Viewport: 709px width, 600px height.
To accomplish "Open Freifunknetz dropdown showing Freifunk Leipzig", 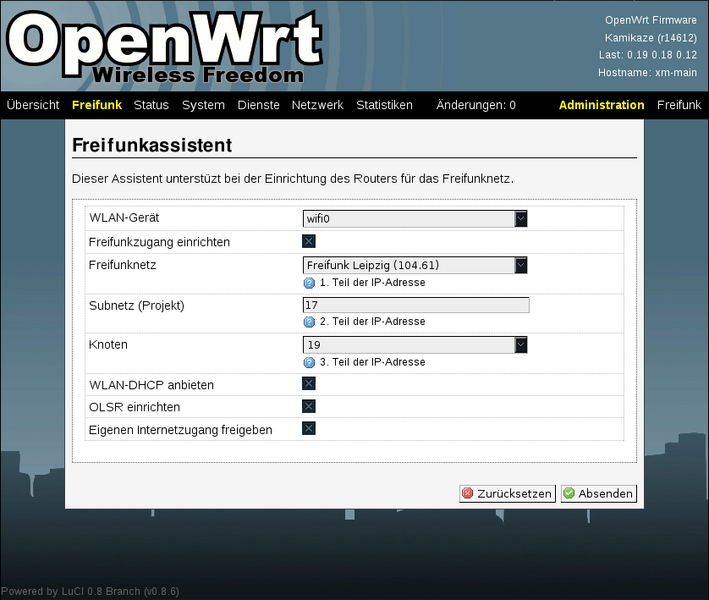I will (415, 265).
